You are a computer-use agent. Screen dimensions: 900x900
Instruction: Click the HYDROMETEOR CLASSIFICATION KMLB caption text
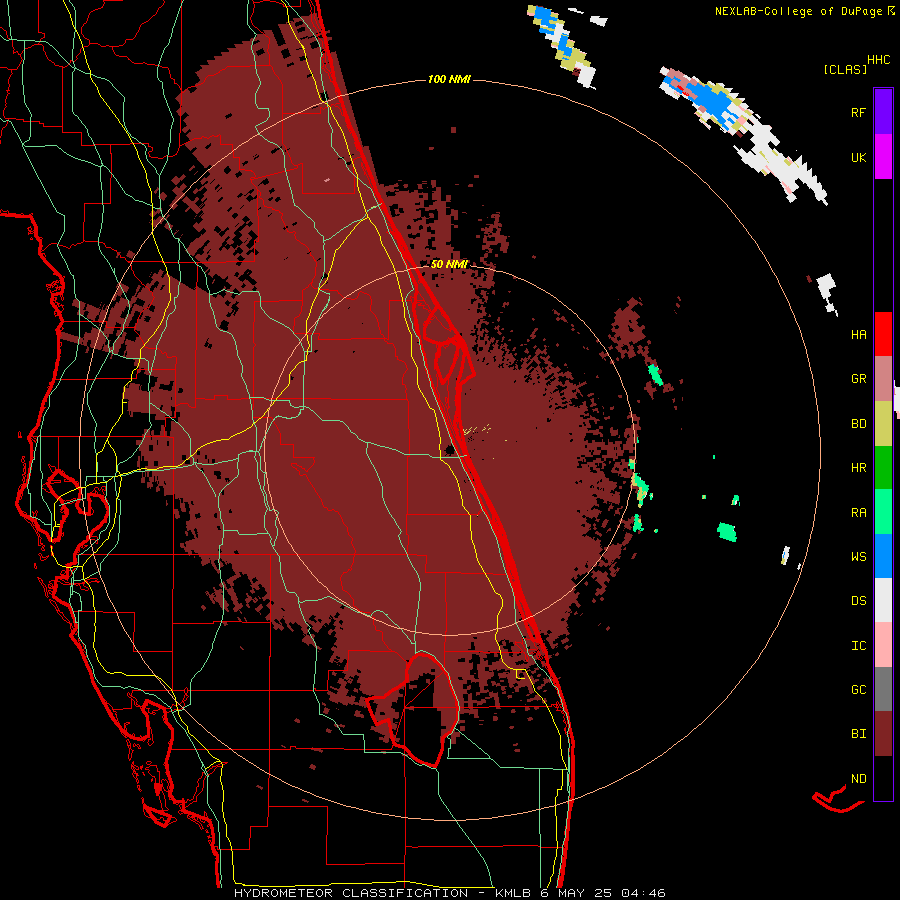coord(449,893)
